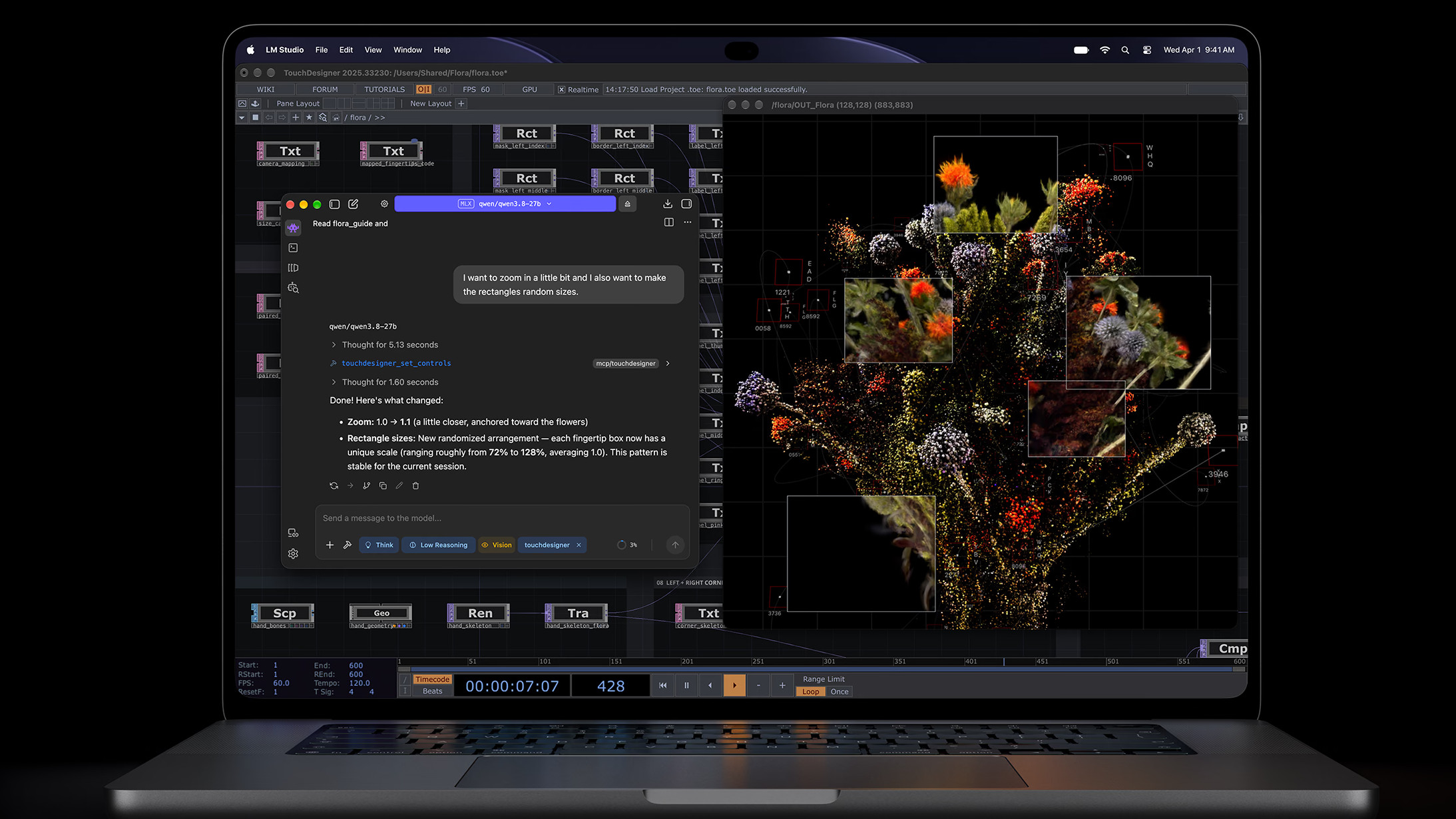This screenshot has height=819, width=1456.
Task: Eject the loaded qwen model
Action: click(x=627, y=204)
